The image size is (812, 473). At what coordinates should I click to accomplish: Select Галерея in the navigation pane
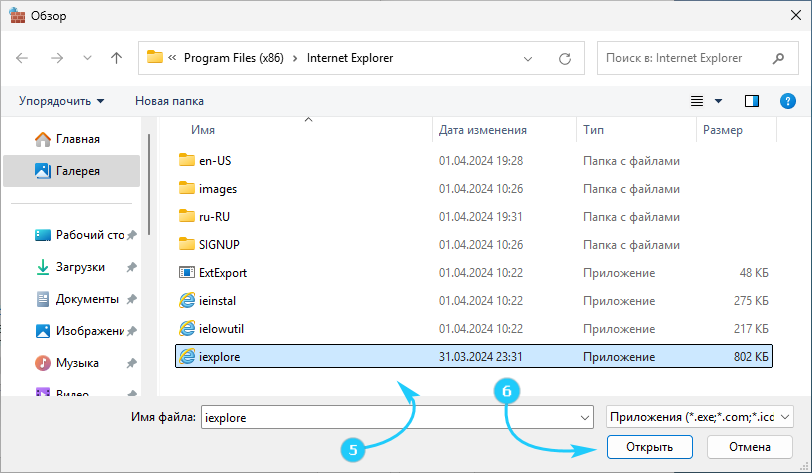click(x=71, y=170)
